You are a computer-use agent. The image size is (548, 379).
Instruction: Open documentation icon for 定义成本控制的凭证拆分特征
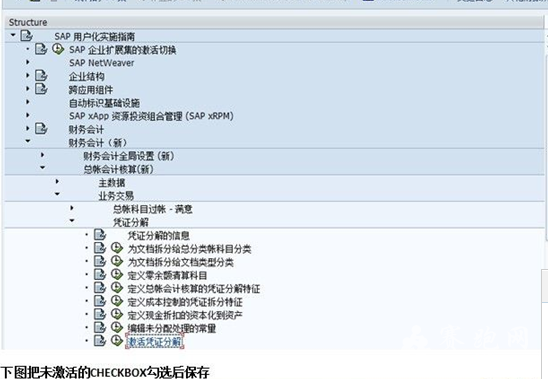[100, 301]
